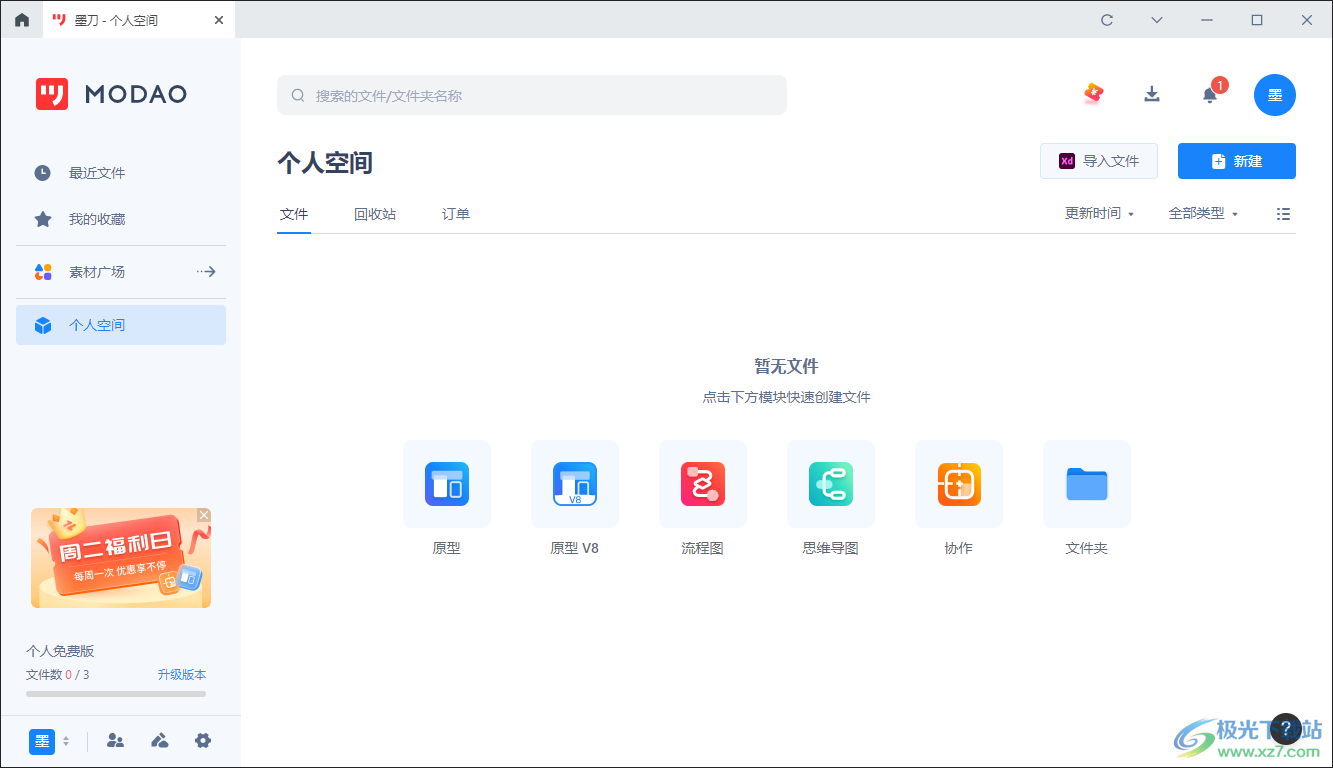This screenshot has height=768, width=1333.
Task: Open the 更新时间 sort dropdown
Action: [1099, 213]
